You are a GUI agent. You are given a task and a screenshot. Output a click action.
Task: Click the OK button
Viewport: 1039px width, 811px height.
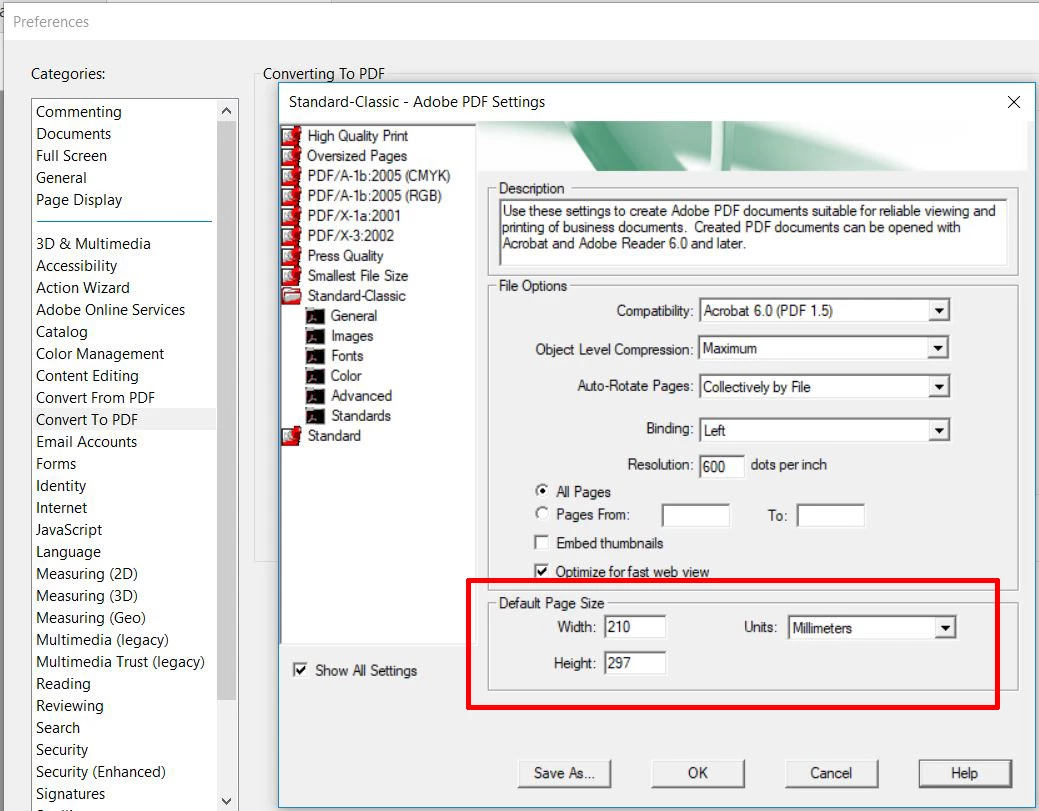(698, 773)
